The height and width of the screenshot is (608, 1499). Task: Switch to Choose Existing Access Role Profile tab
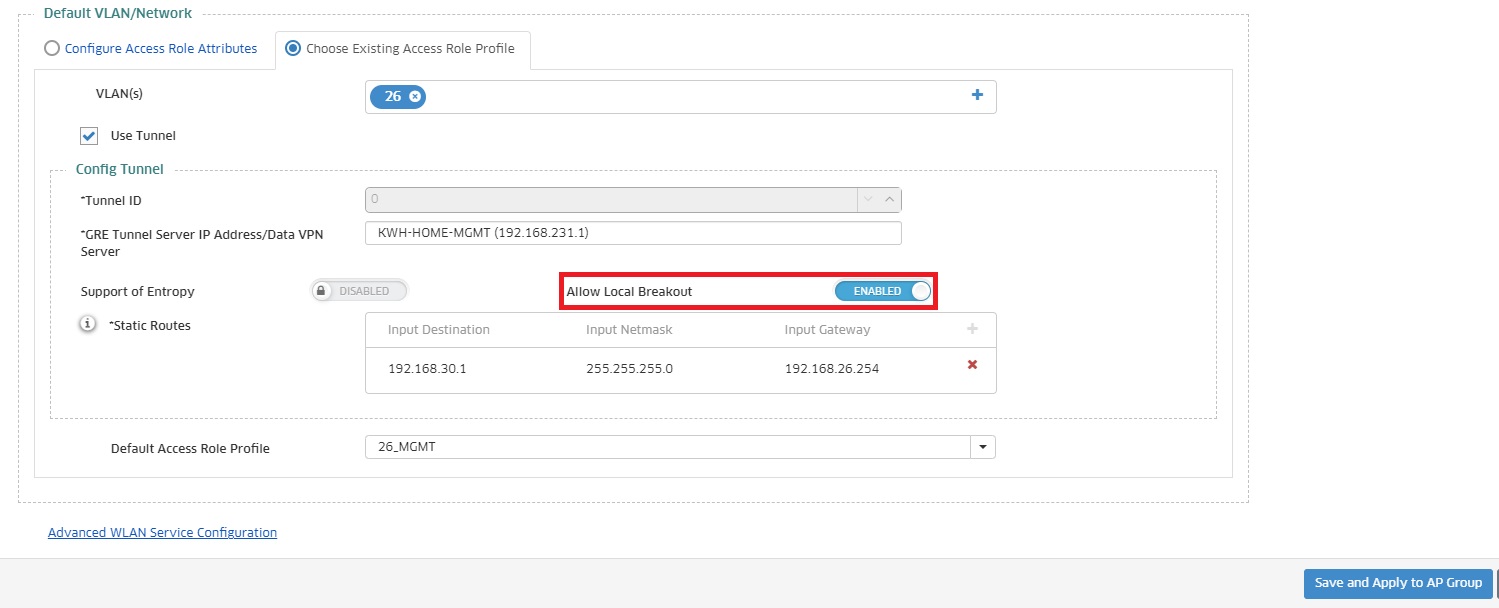coord(293,48)
